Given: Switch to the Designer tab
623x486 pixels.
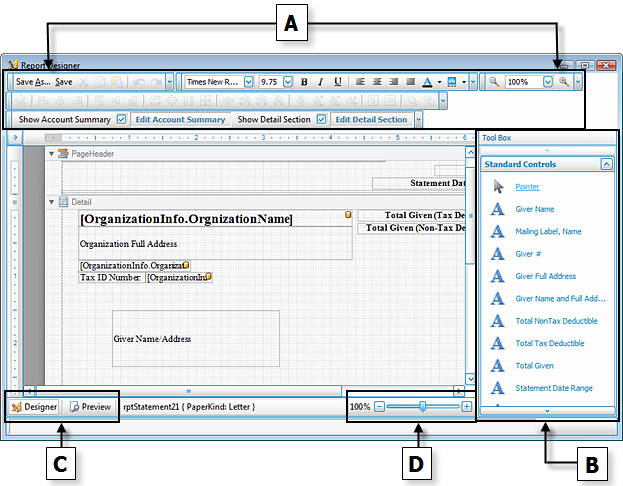Looking at the screenshot, I should point(34,407).
